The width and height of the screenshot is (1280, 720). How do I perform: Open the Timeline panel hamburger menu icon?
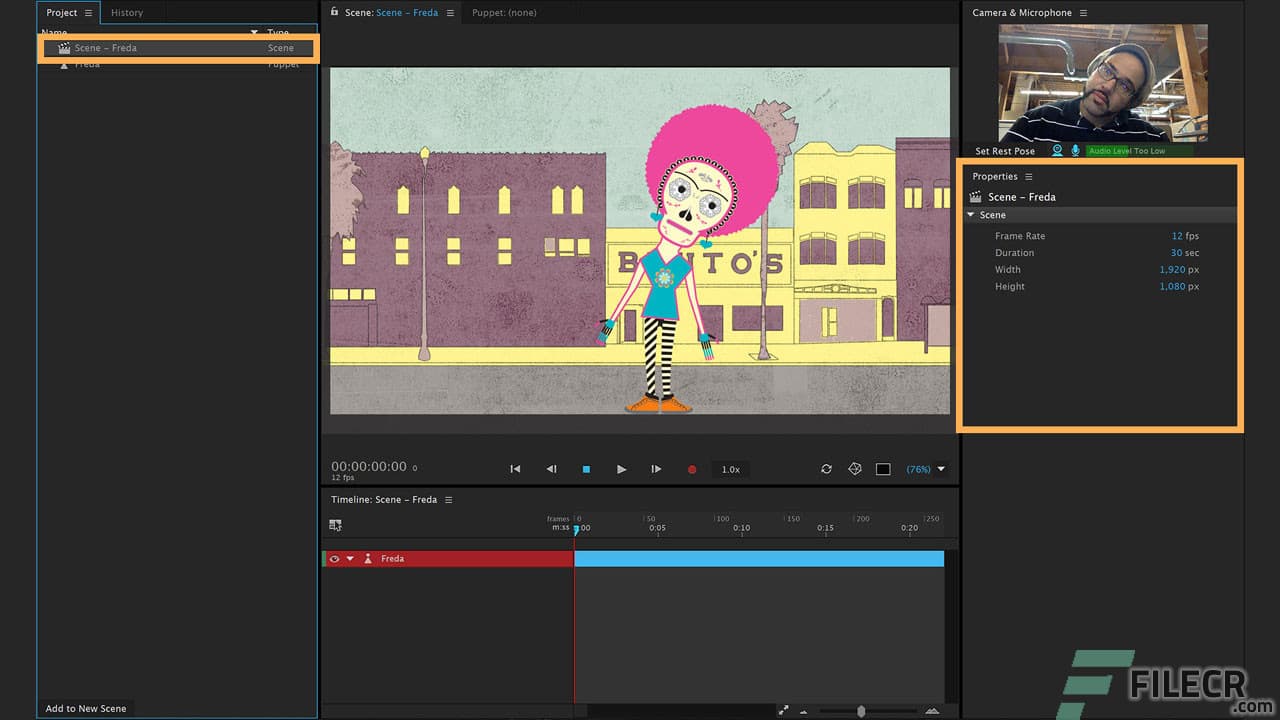(x=447, y=499)
